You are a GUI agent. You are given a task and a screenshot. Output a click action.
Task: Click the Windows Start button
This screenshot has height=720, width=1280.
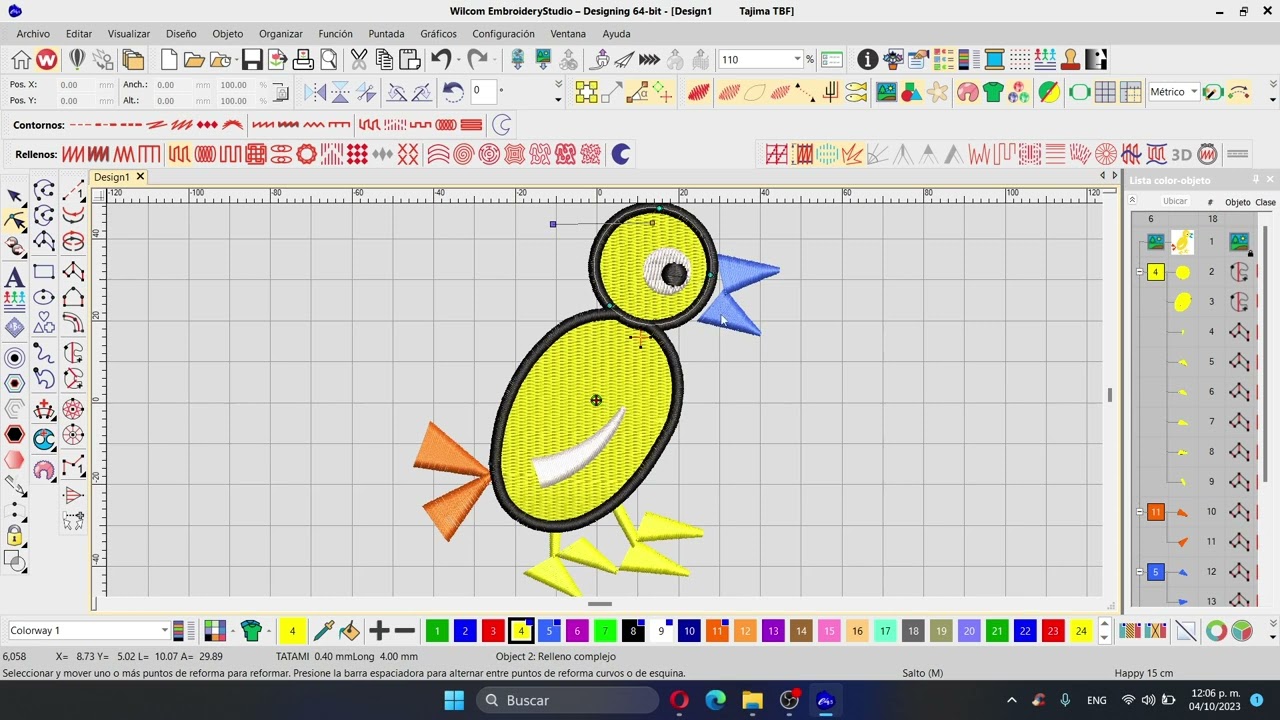454,700
